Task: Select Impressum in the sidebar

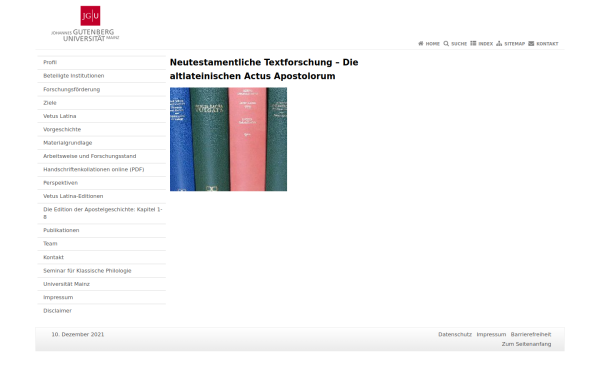Action: click(101, 297)
